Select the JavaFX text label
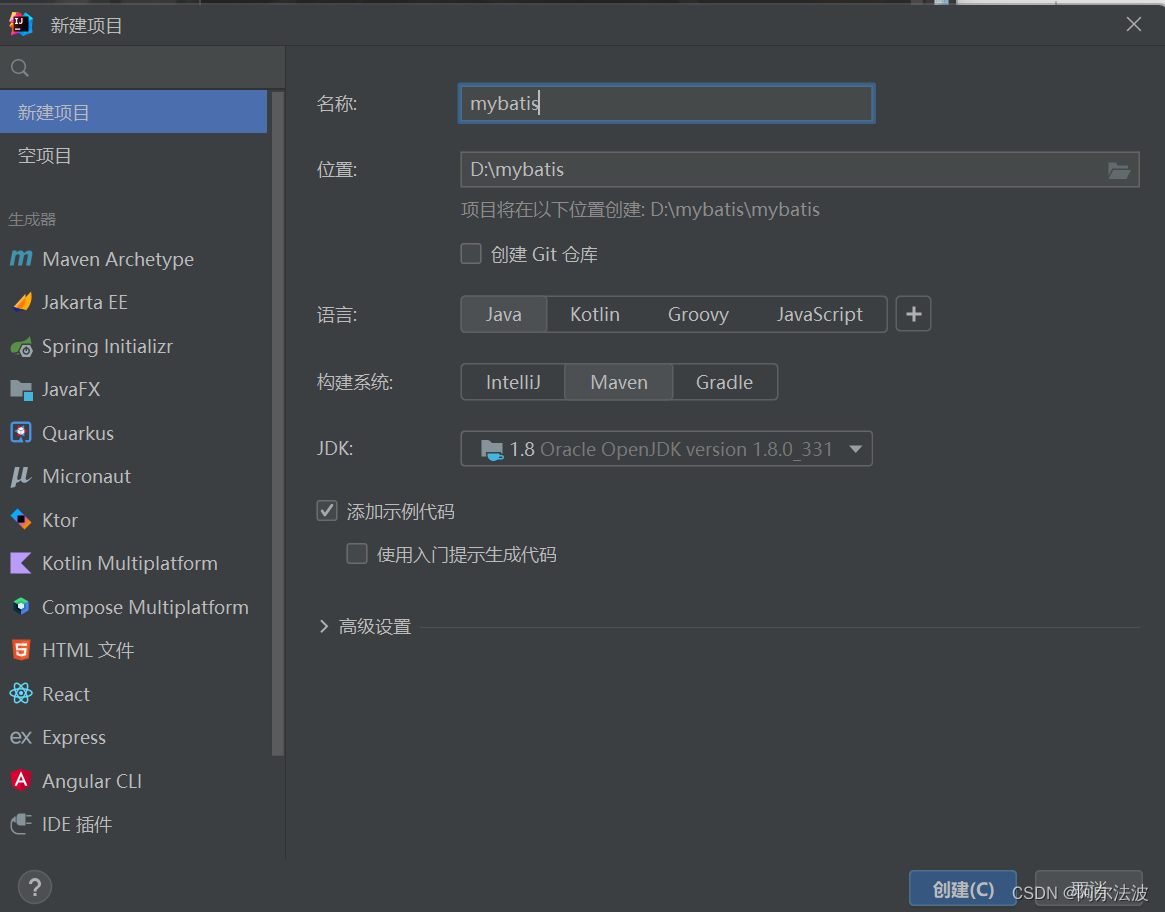 pos(71,389)
